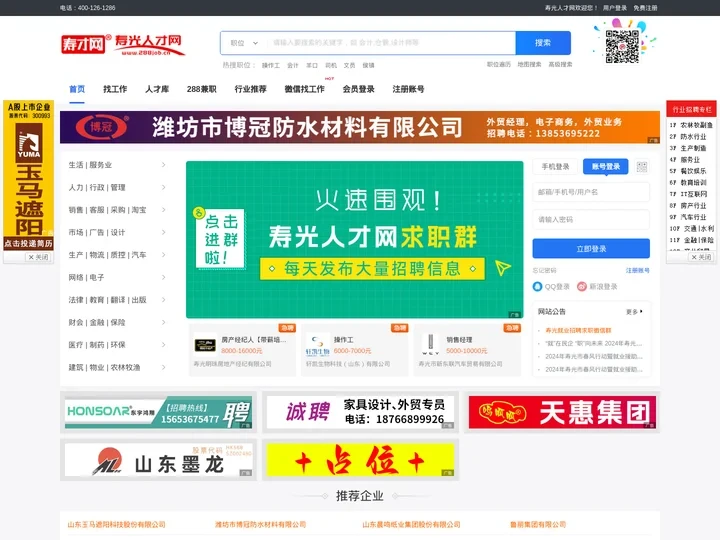Open 地图搜索 link
This screenshot has width=720, height=540.
pyautogui.click(x=529, y=64)
